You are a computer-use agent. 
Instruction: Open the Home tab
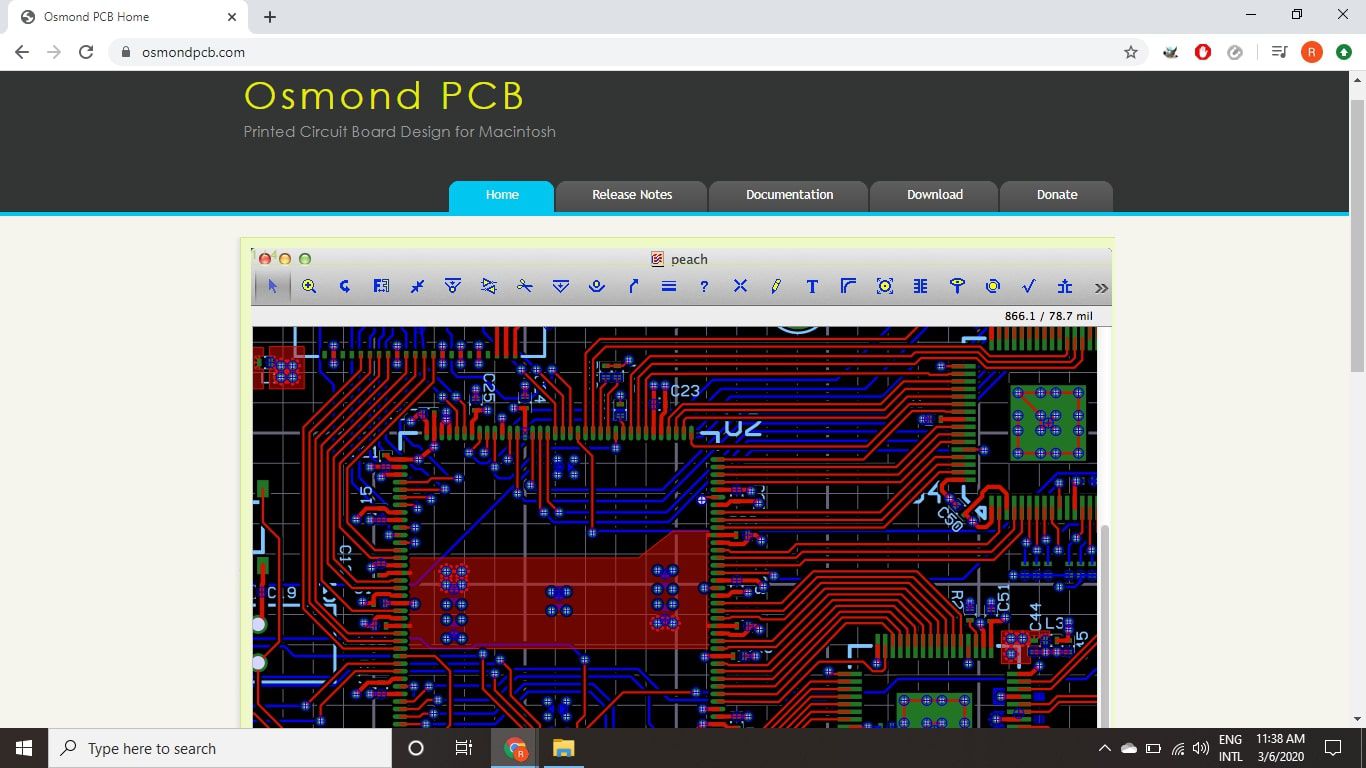(502, 195)
